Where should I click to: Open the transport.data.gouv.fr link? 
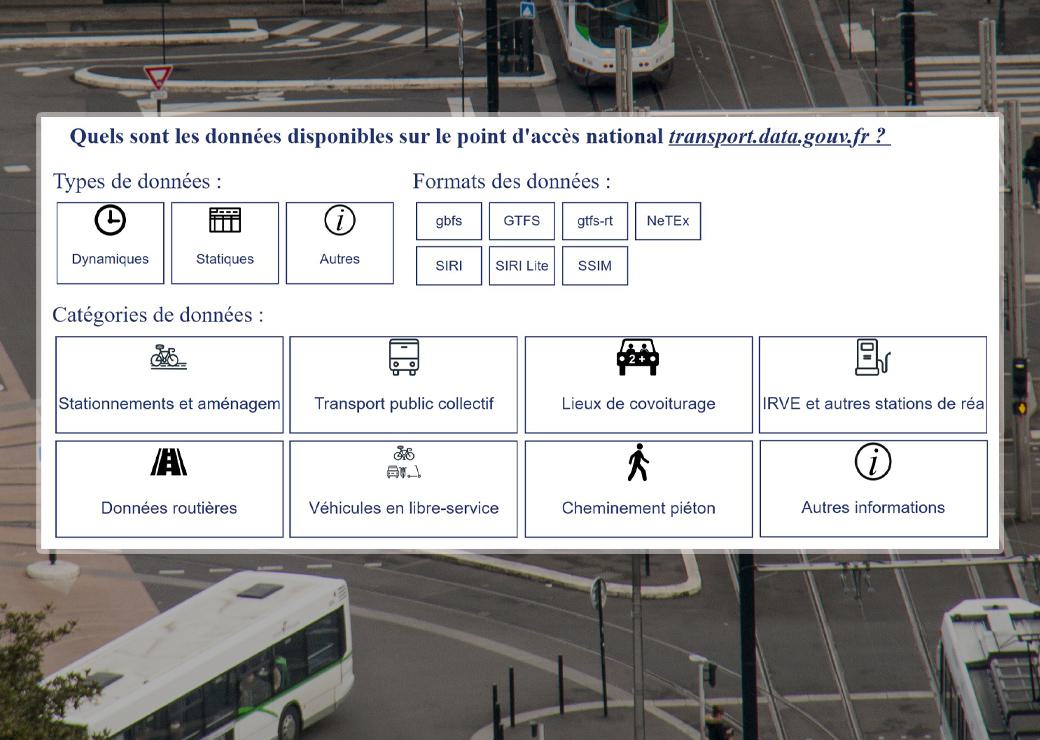point(776,136)
